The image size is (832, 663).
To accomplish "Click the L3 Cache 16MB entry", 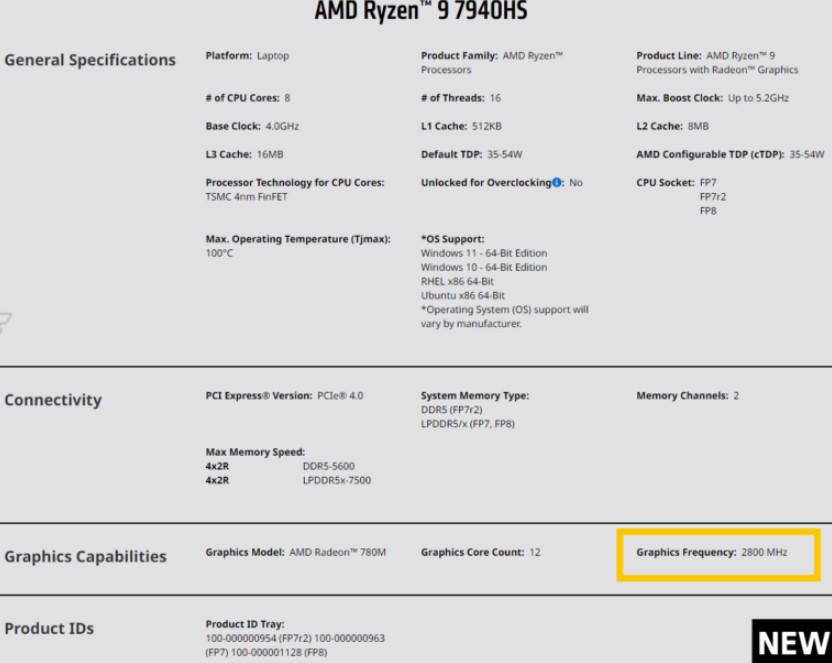I will pyautogui.click(x=244, y=154).
